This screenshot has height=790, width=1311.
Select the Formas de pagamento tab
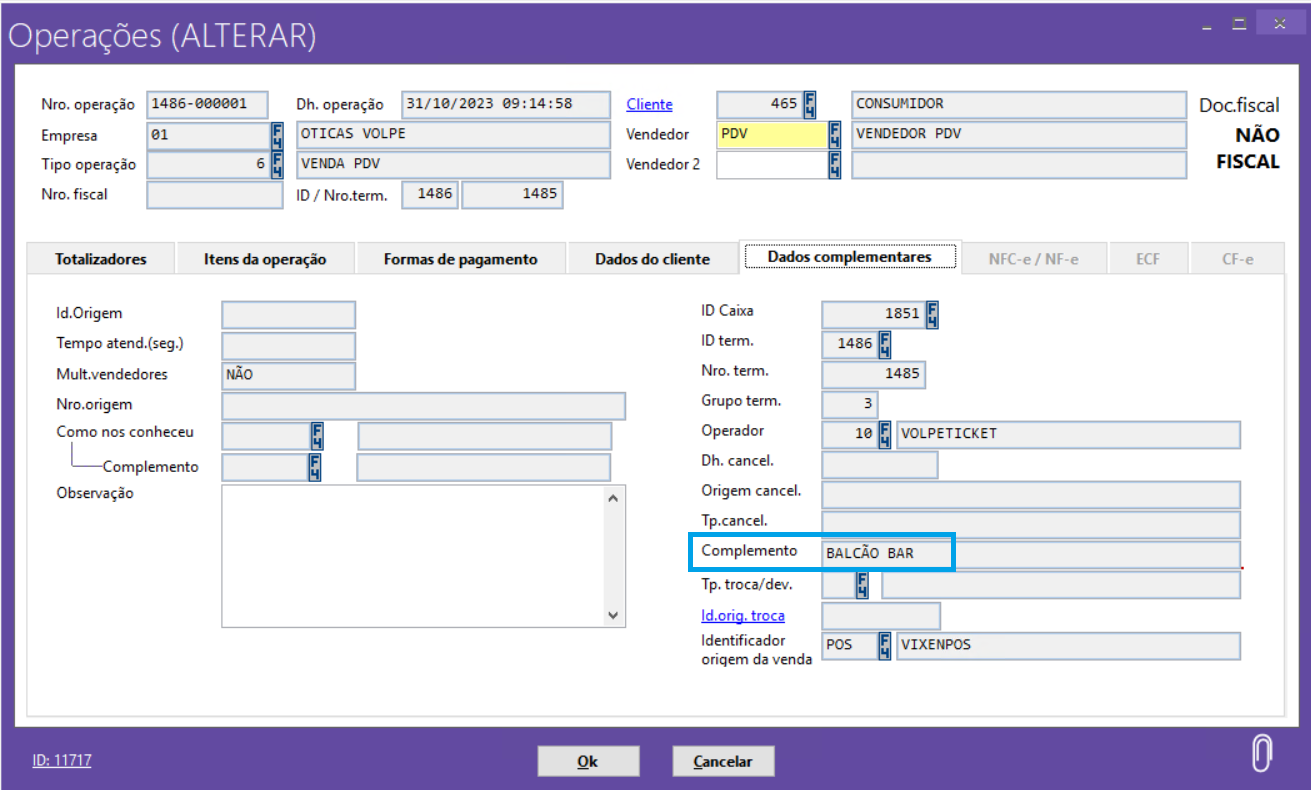tap(460, 259)
